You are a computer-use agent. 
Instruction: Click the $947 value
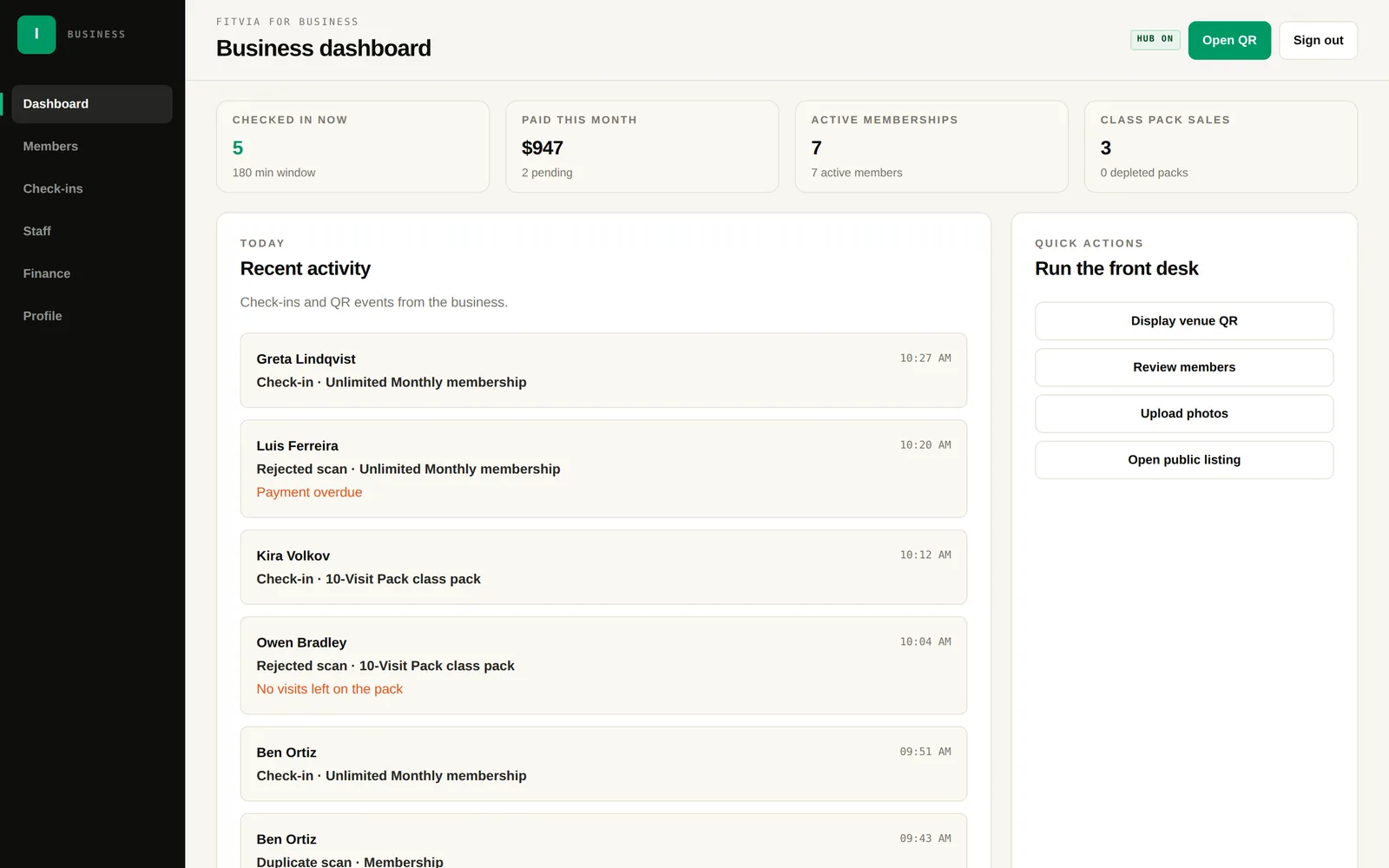point(543,148)
